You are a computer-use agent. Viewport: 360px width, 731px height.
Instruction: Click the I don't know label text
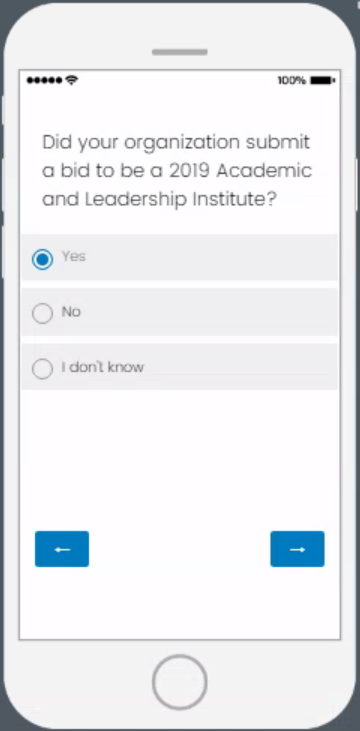pyautogui.click(x=103, y=367)
